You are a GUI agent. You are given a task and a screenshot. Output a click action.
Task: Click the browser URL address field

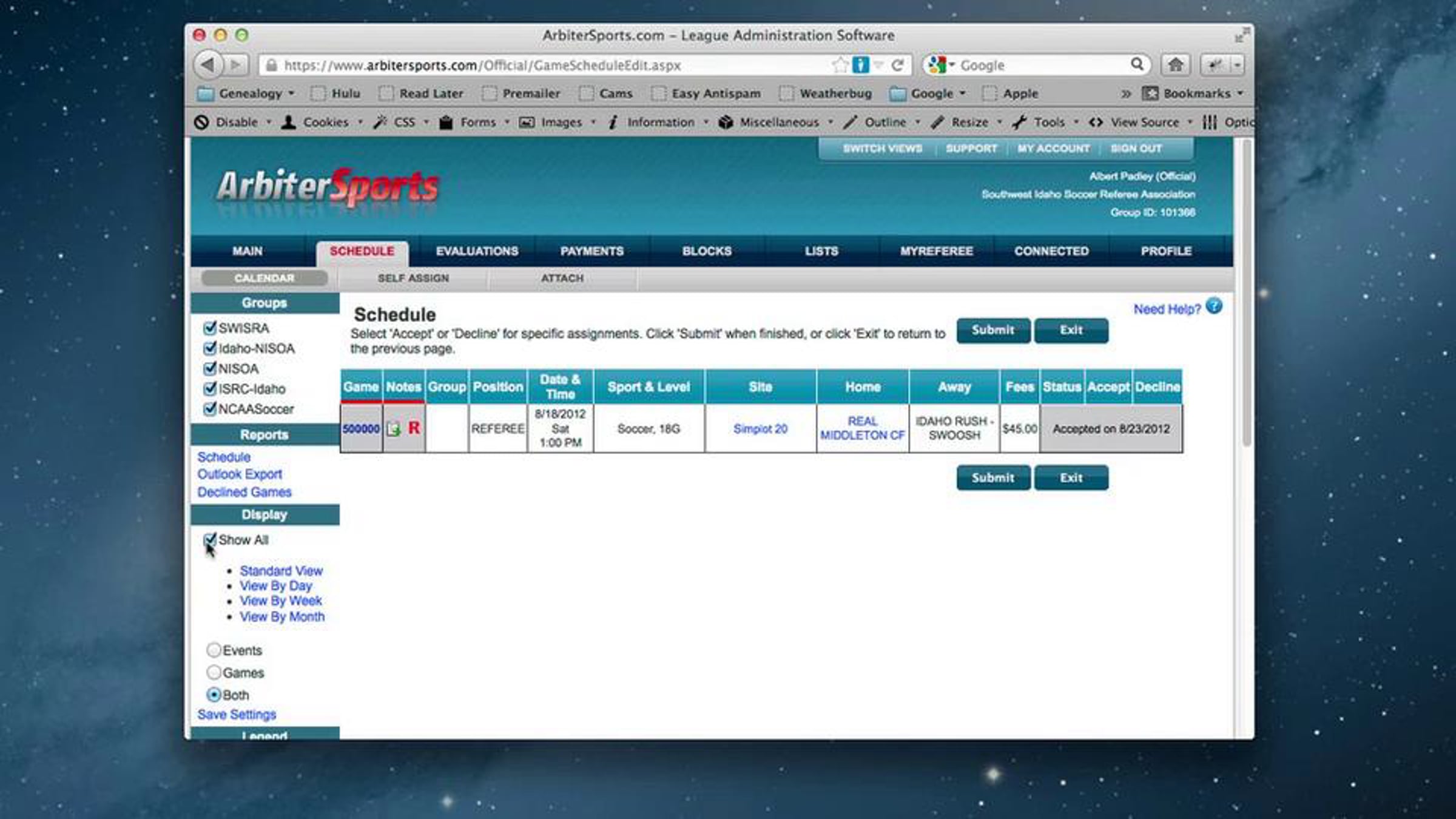pos(546,66)
